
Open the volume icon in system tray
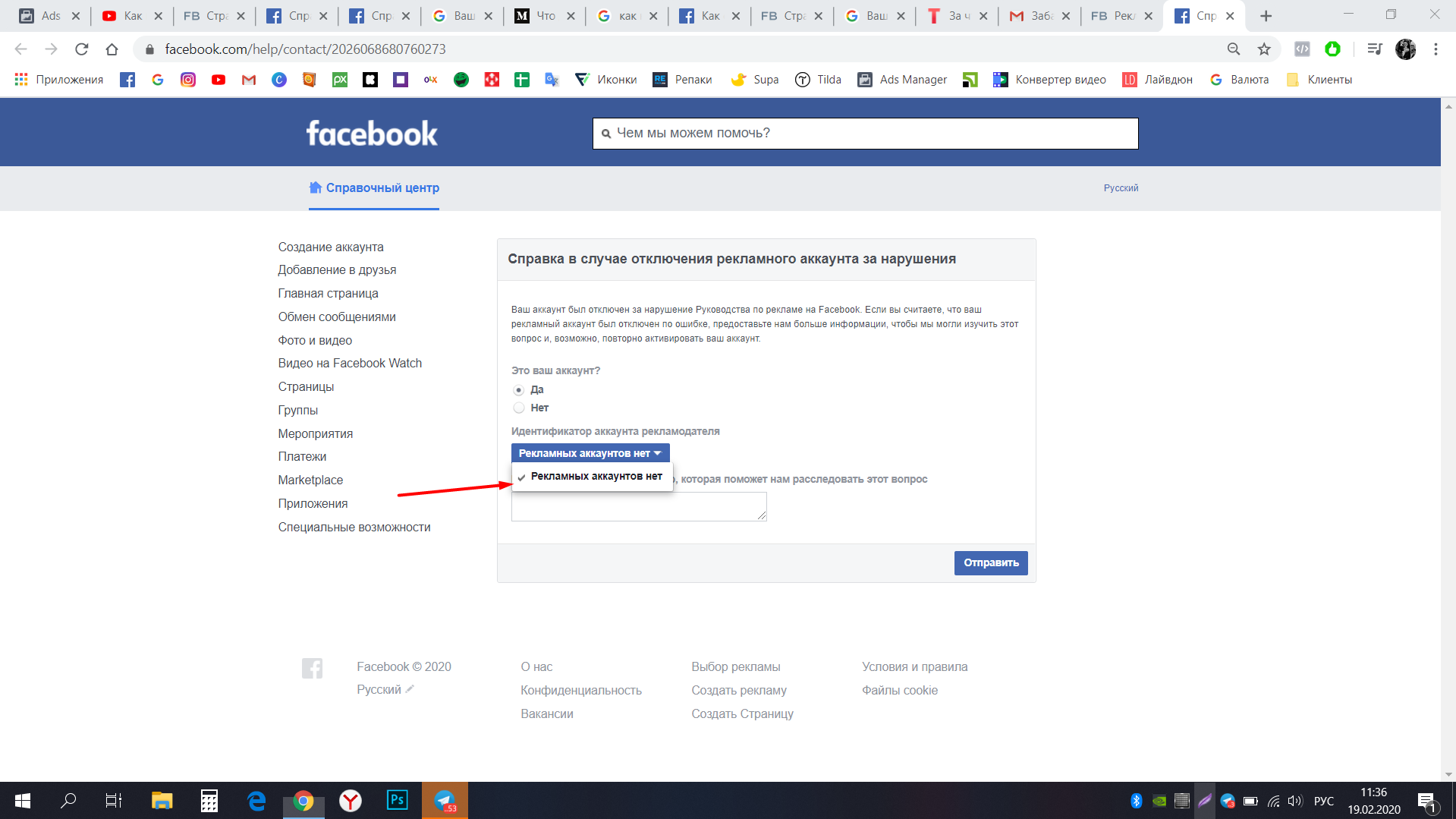pyautogui.click(x=1295, y=801)
